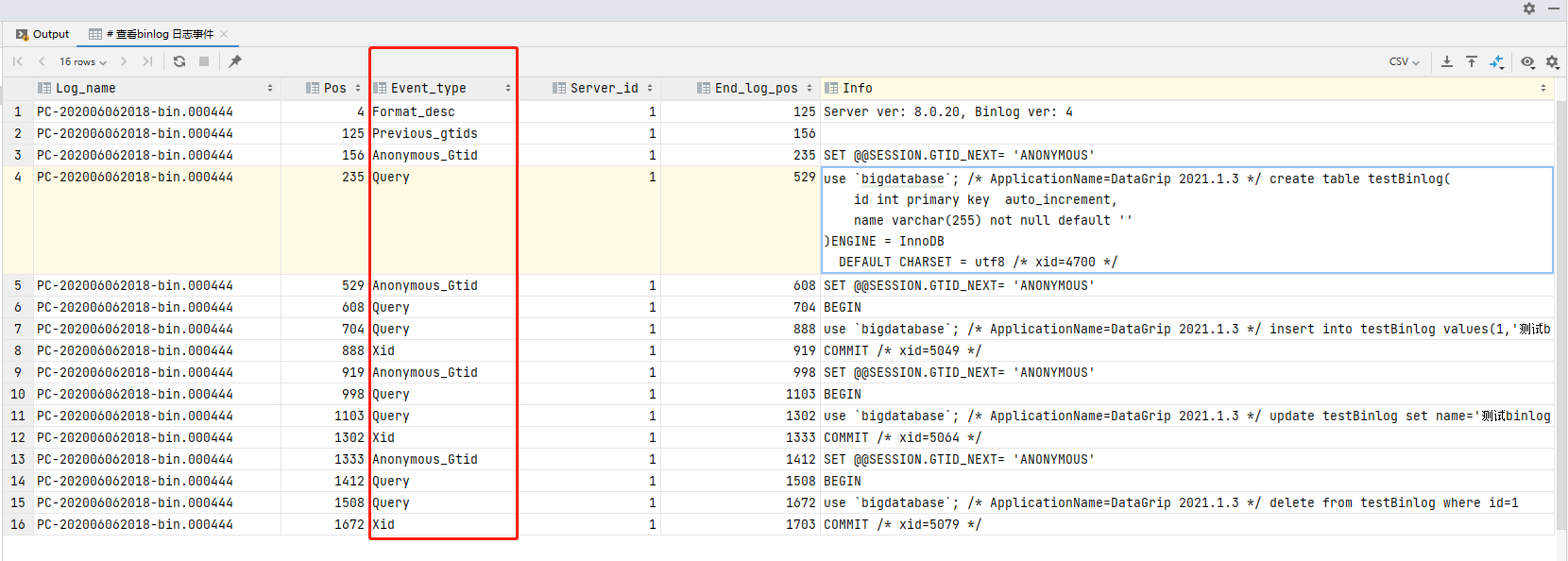Sort by Info column arrows
1568x561 pixels.
[x=1543, y=88]
